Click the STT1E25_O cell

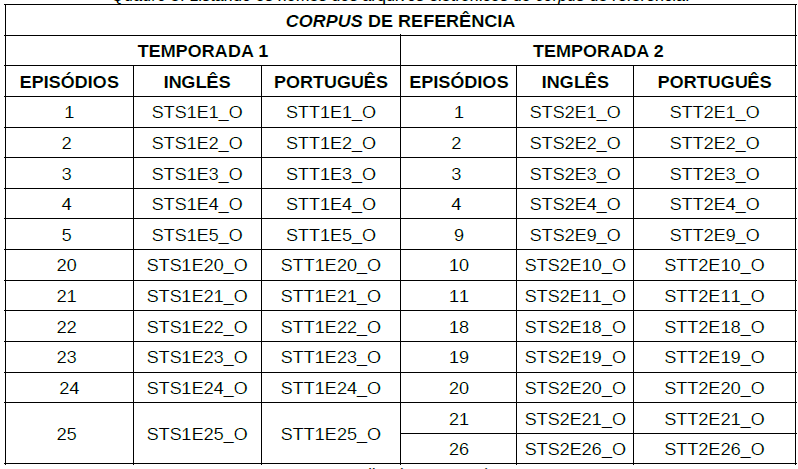(330, 434)
